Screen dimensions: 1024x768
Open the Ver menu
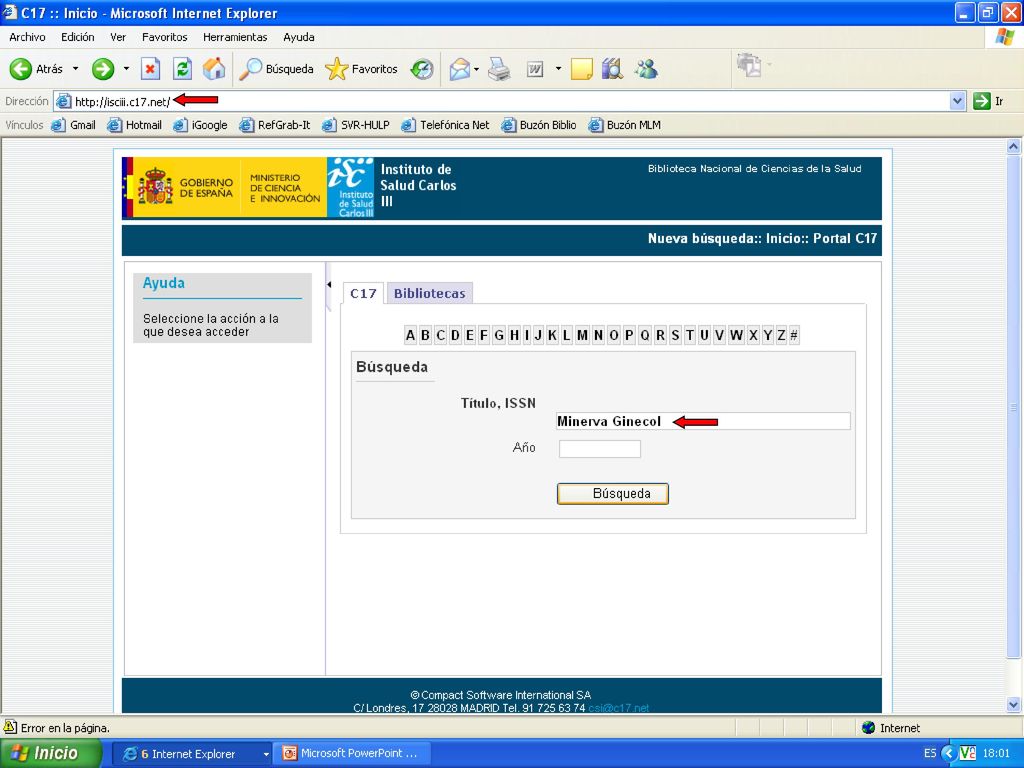118,37
